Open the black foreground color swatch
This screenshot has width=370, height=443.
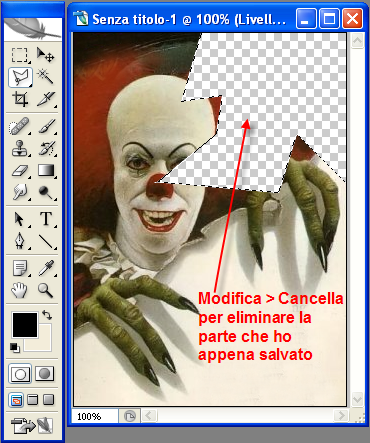pos(25,325)
